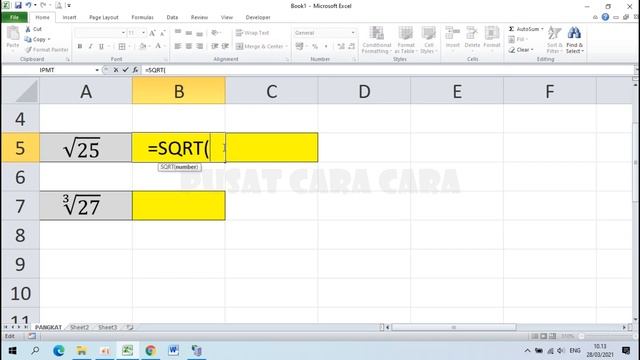Switch to the Review tab

click(199, 17)
